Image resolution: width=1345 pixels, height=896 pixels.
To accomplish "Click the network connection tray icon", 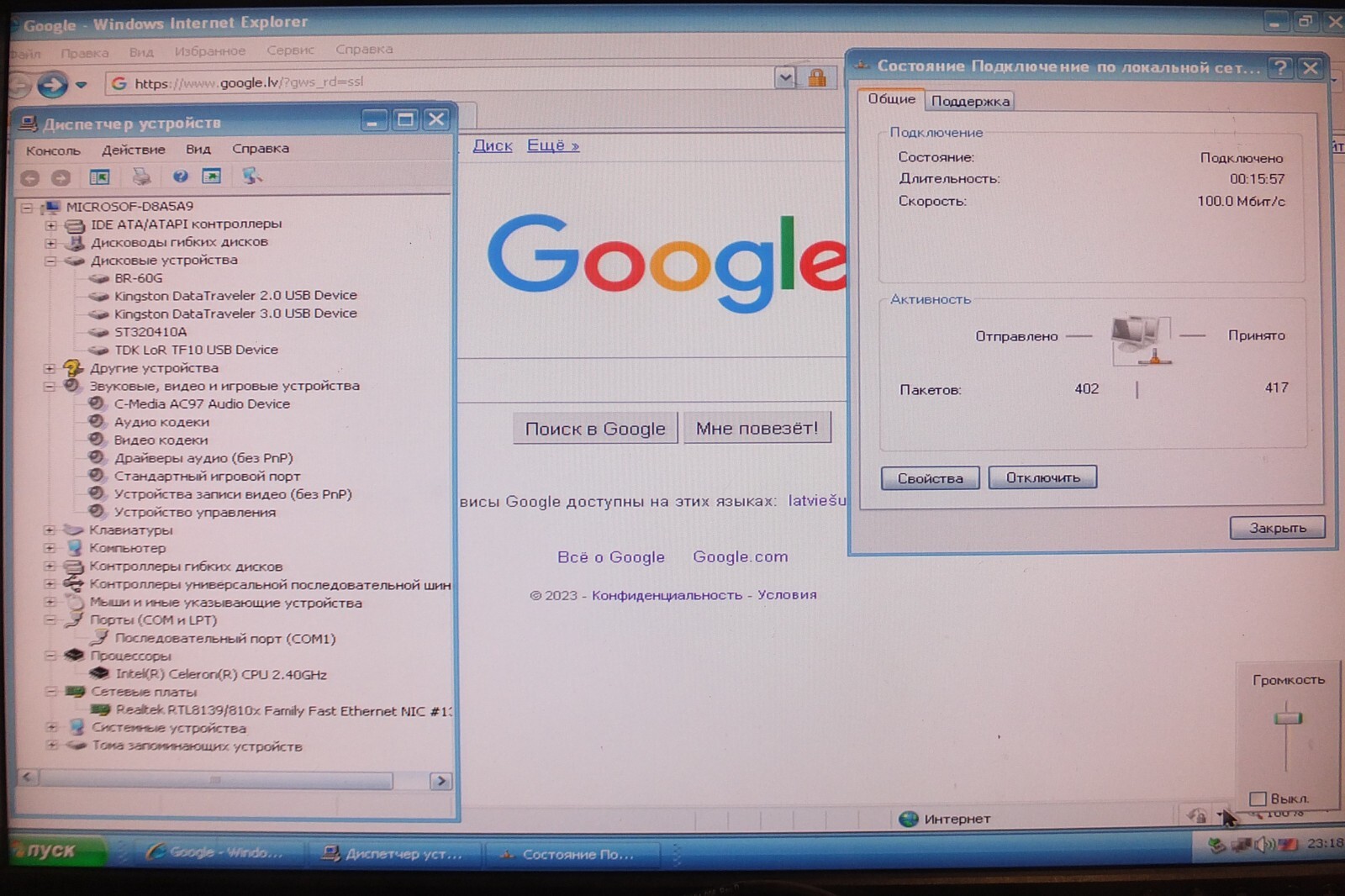I will [1241, 844].
